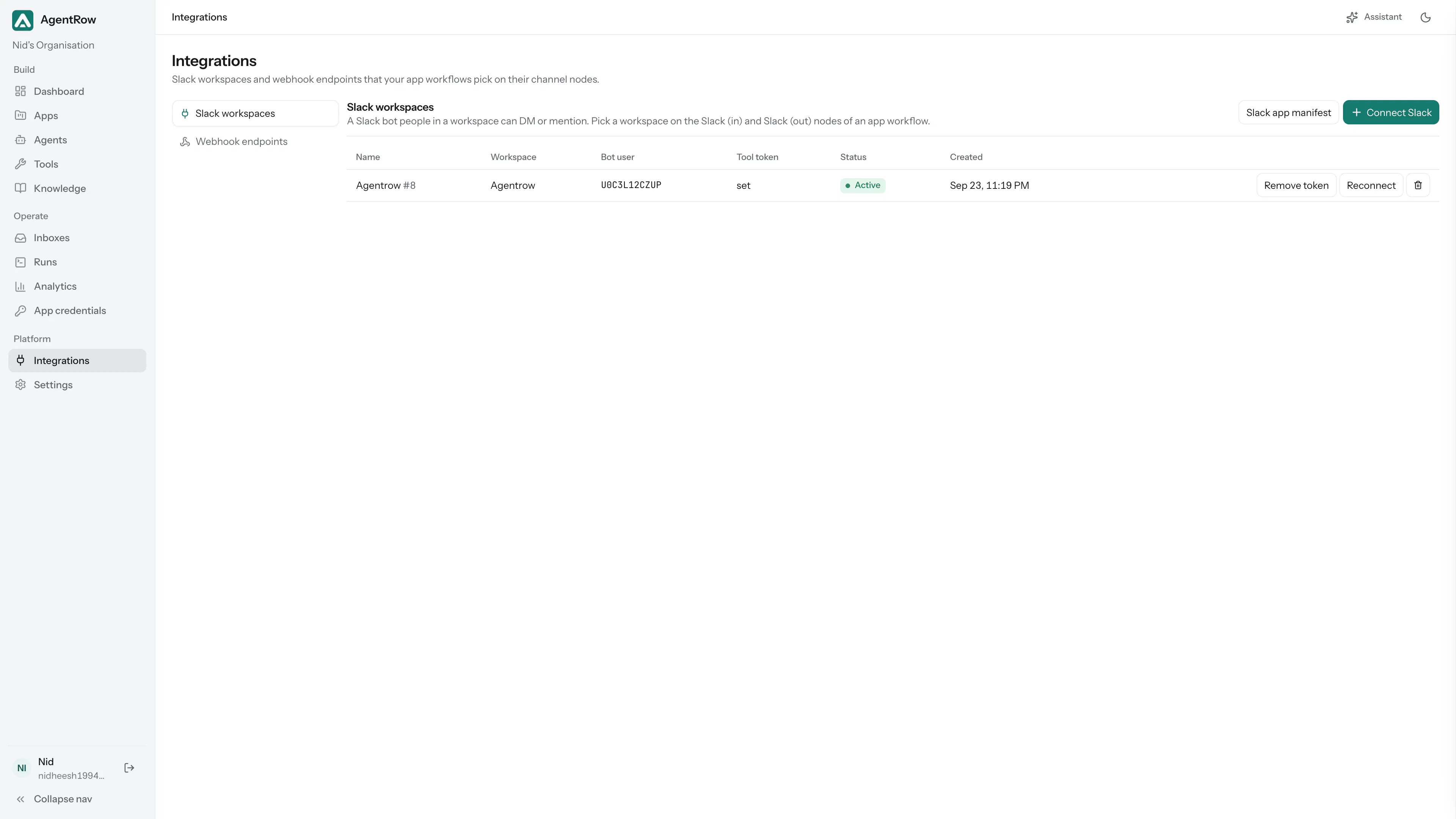Click the Nid user profile name

pyautogui.click(x=46, y=762)
